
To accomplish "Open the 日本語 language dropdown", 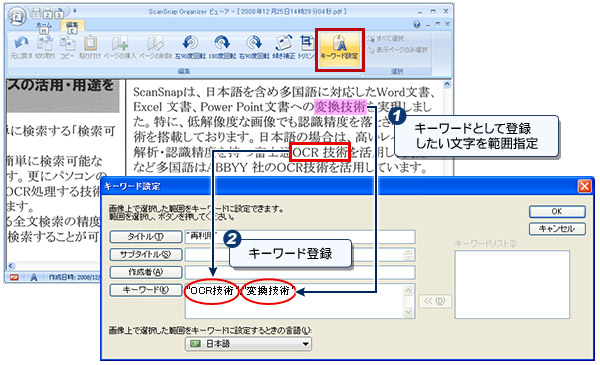I will pos(248,344).
